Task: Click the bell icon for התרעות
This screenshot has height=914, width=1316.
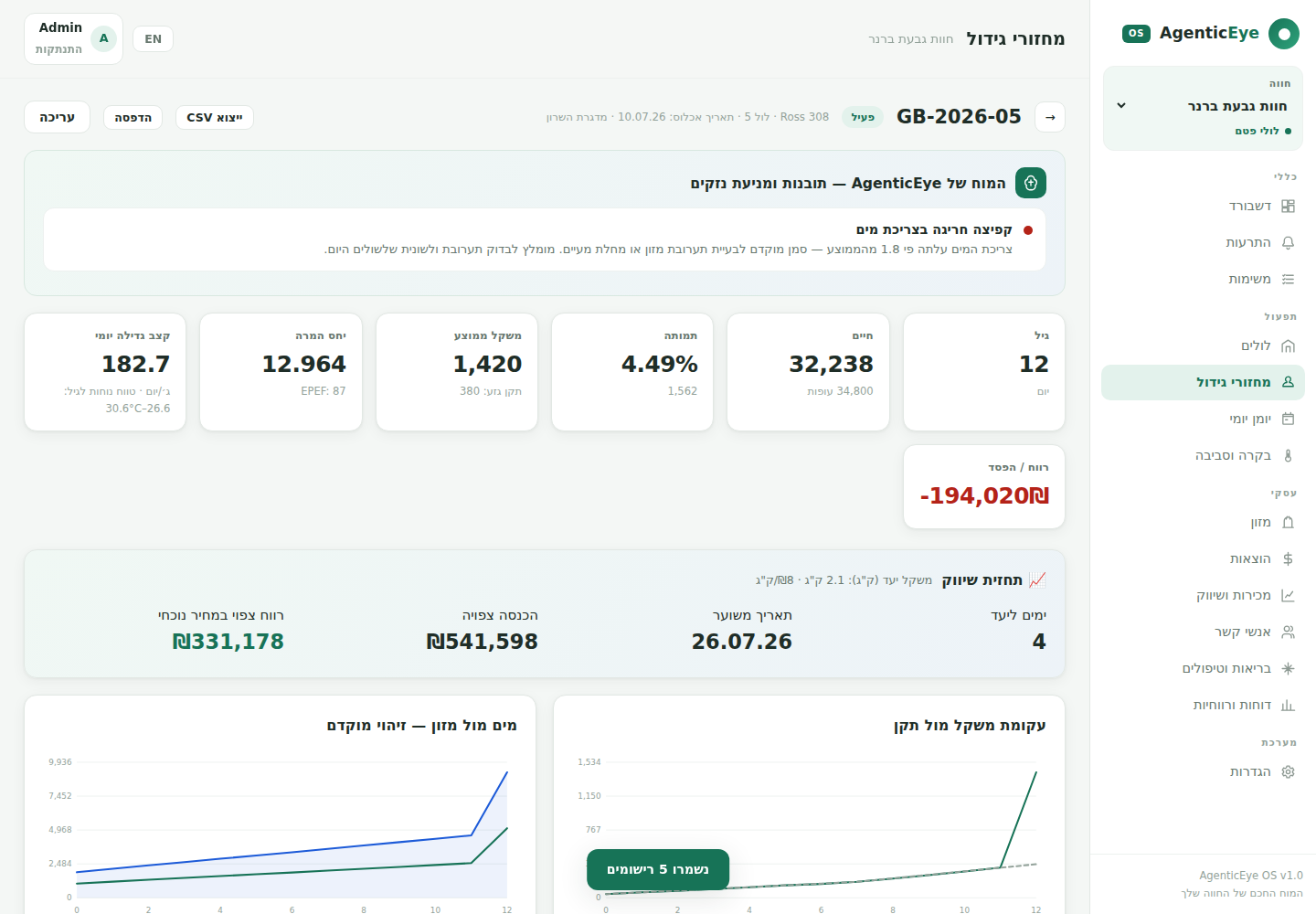Action: click(x=1288, y=243)
